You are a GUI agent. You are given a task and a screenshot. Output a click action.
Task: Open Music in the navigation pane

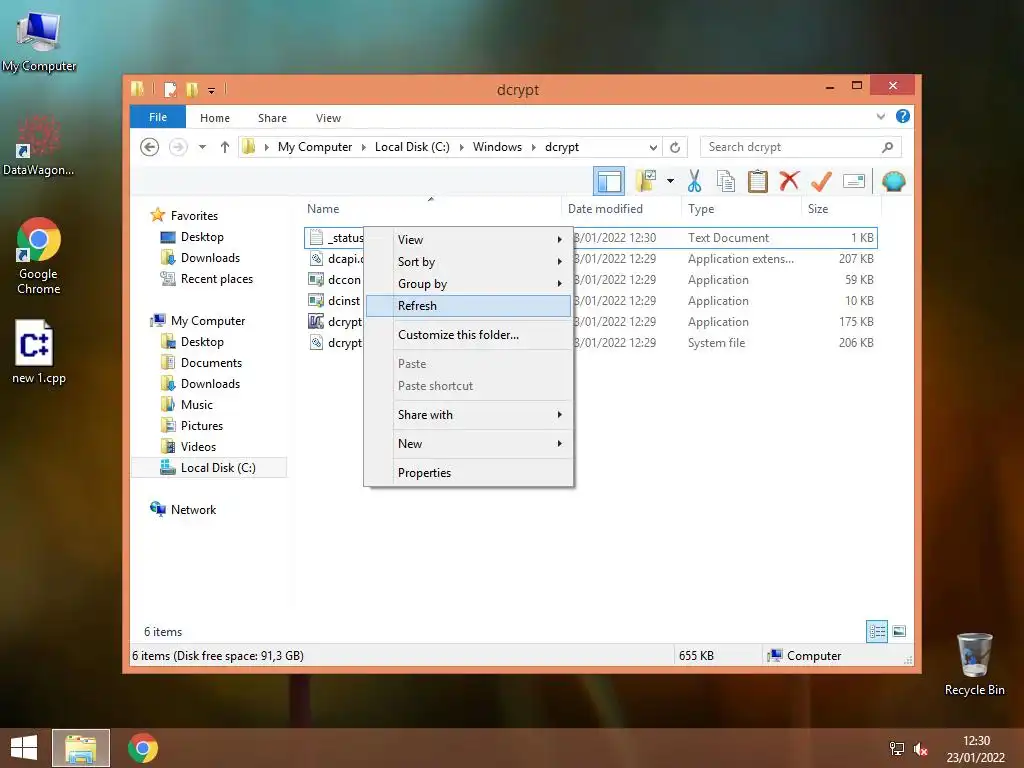[x=197, y=405]
